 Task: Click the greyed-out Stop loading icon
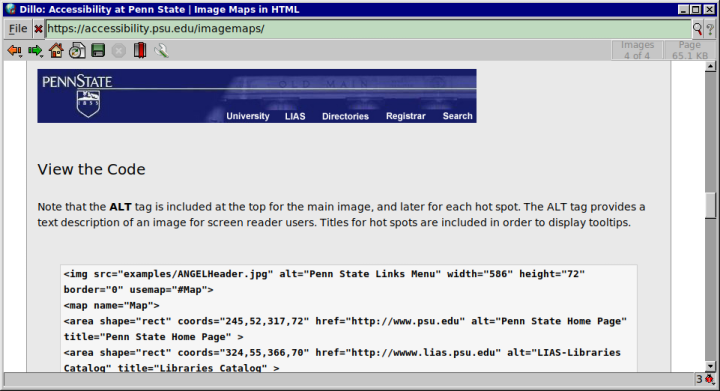(118, 50)
